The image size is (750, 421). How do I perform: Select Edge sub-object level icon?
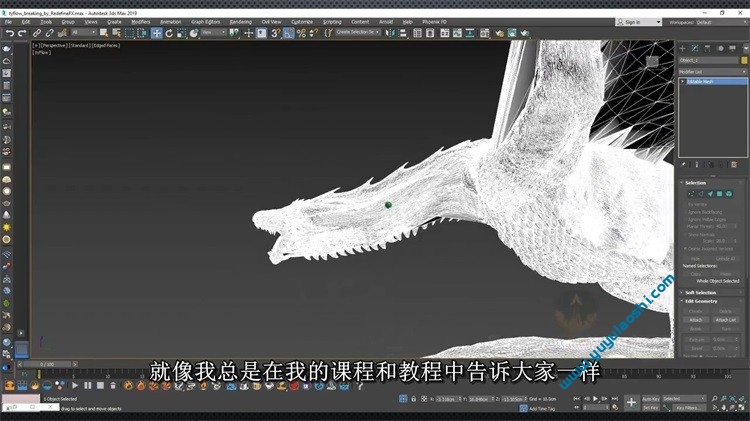click(701, 194)
